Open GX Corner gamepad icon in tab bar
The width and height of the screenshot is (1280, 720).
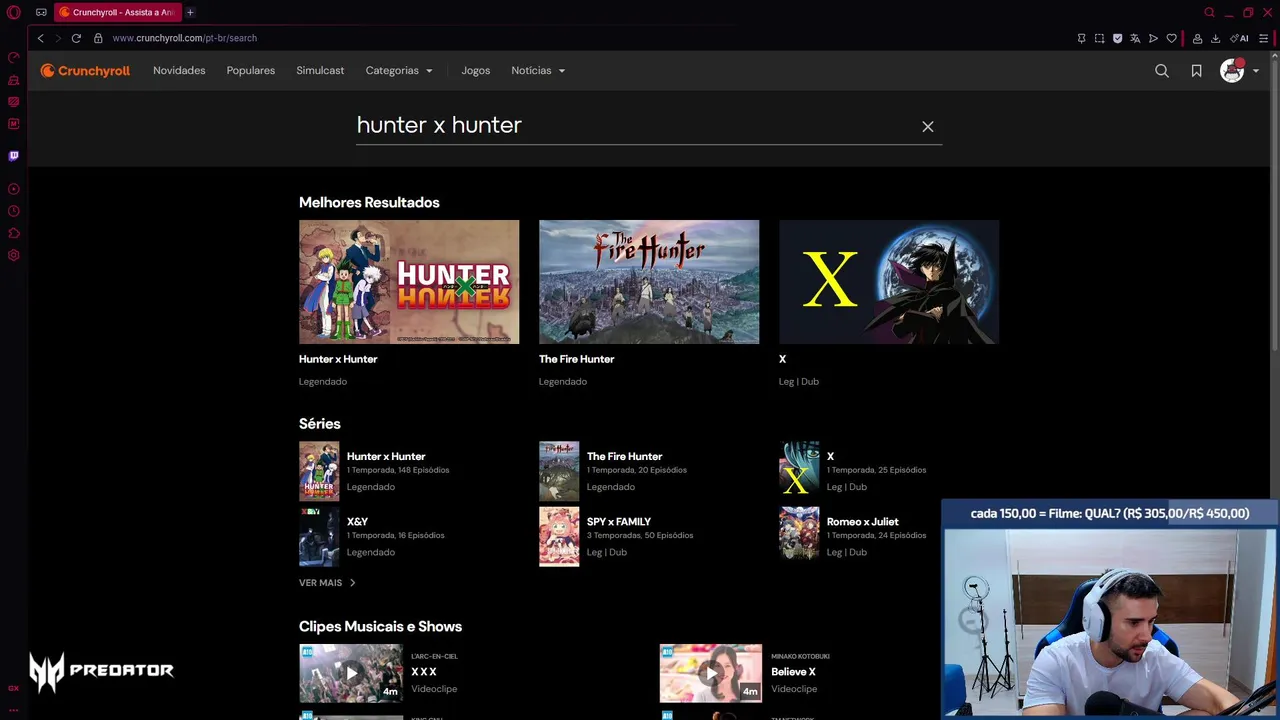pyautogui.click(x=41, y=12)
